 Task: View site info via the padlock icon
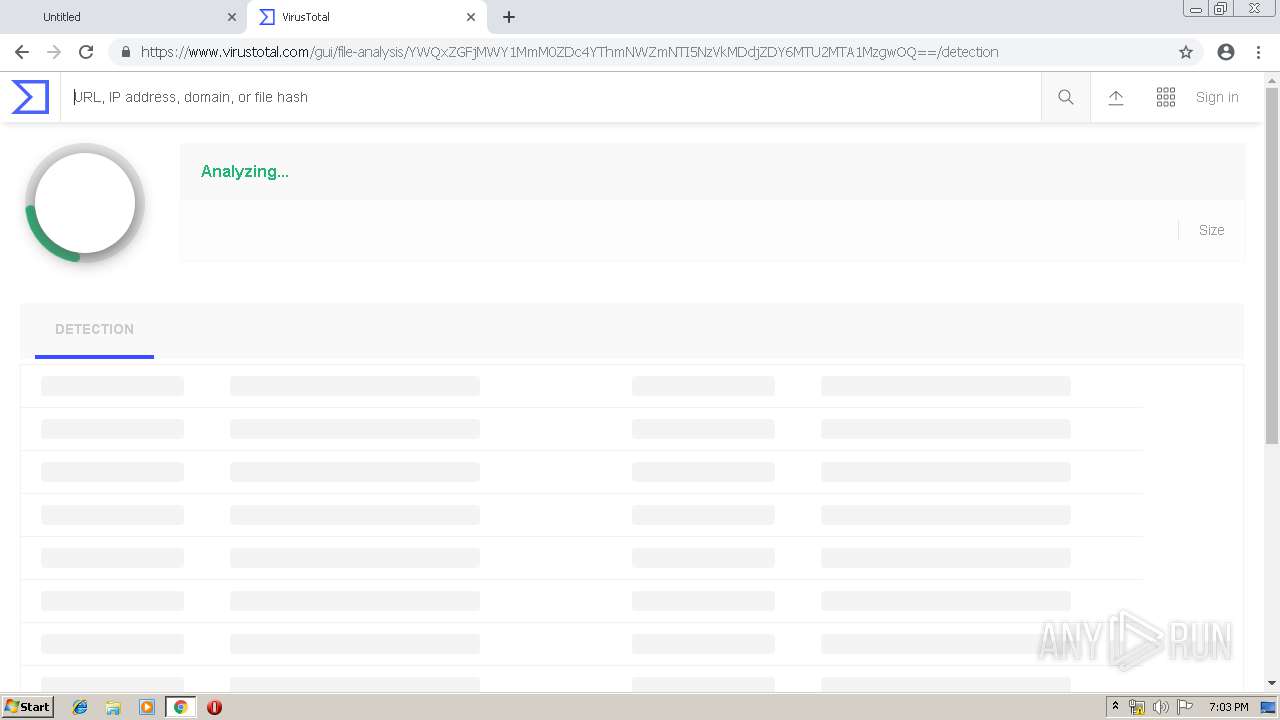[125, 52]
